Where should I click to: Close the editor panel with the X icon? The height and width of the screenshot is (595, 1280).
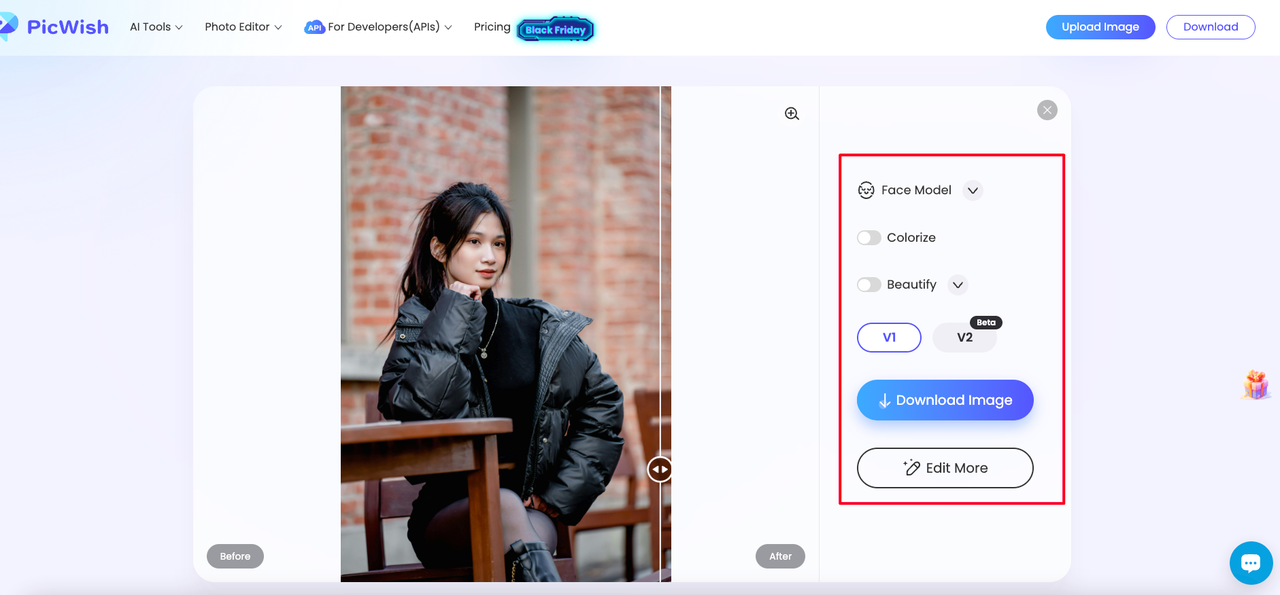point(1047,110)
